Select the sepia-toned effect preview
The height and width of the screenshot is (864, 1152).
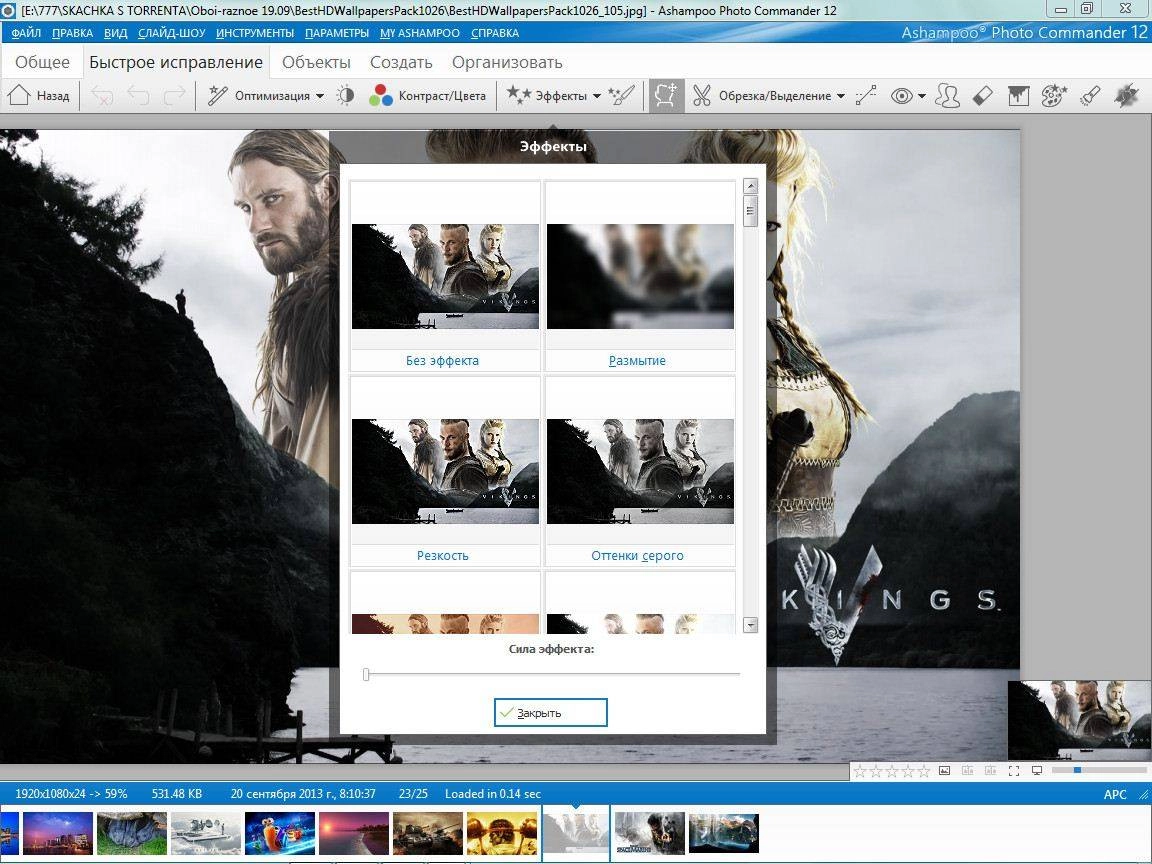point(445,603)
